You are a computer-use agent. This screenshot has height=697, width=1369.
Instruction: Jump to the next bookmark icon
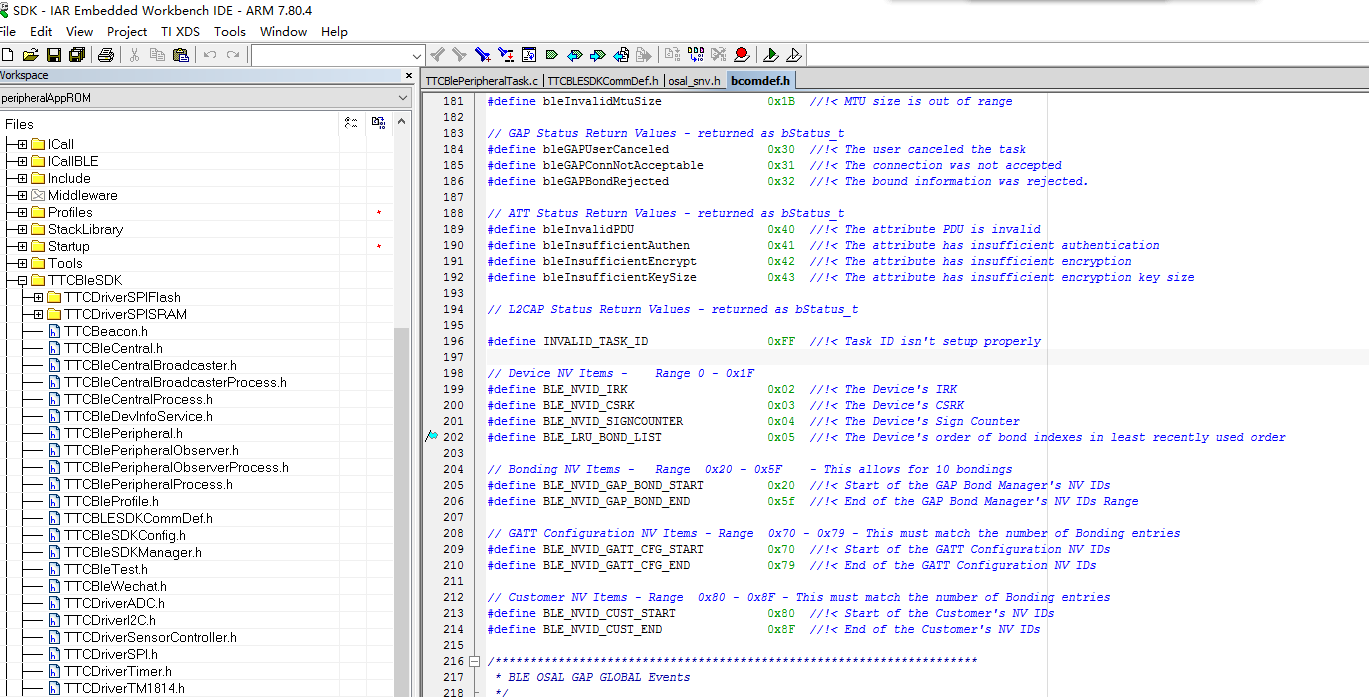pyautogui.click(x=598, y=55)
